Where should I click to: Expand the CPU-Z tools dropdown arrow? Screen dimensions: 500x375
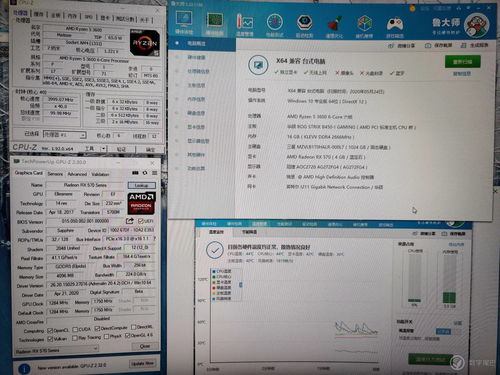[x=103, y=148]
